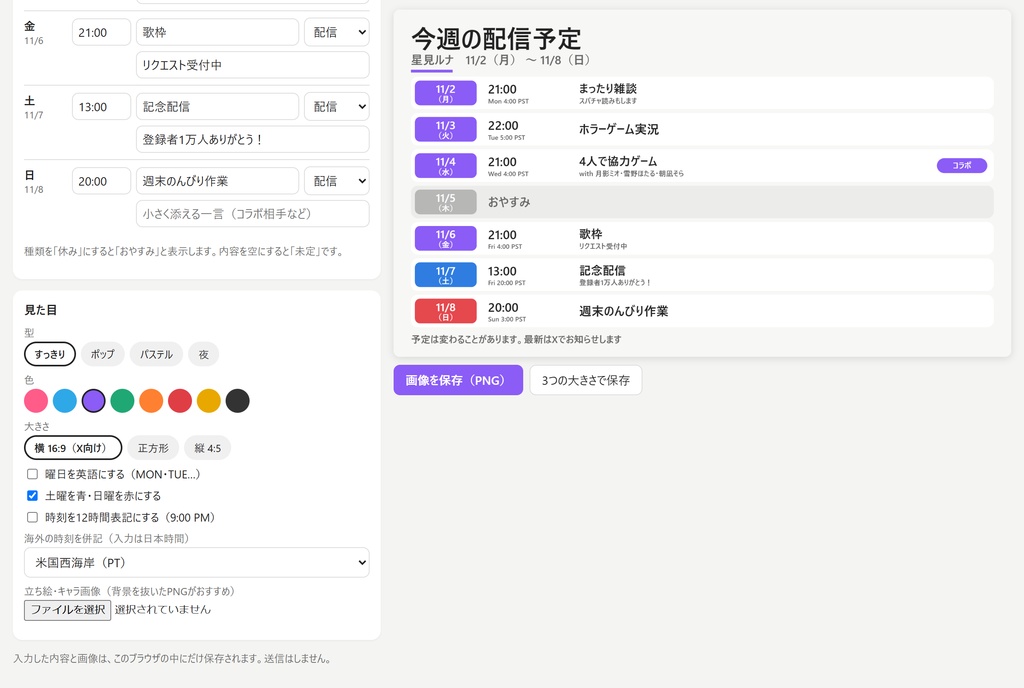Viewport: 1024px width, 688px height.
Task: Click おやすみ in the preview
Action: (509, 202)
